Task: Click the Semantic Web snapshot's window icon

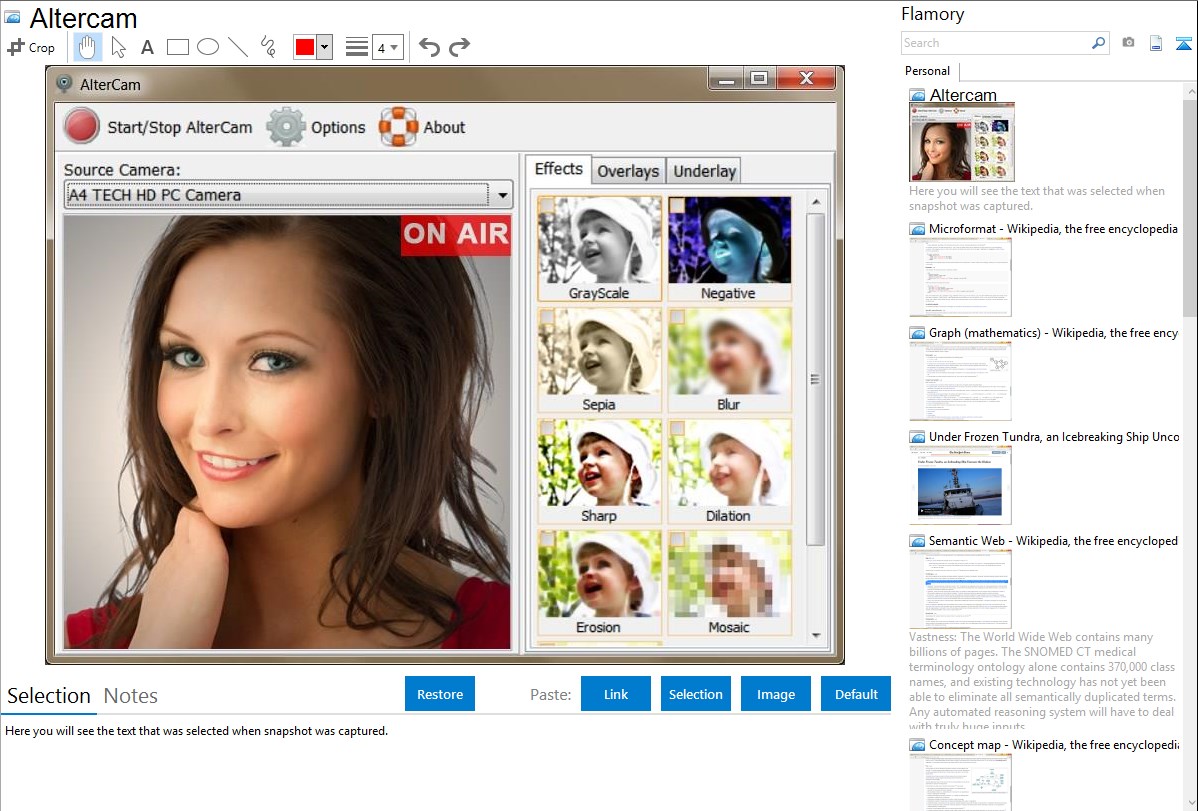Action: coord(917,541)
